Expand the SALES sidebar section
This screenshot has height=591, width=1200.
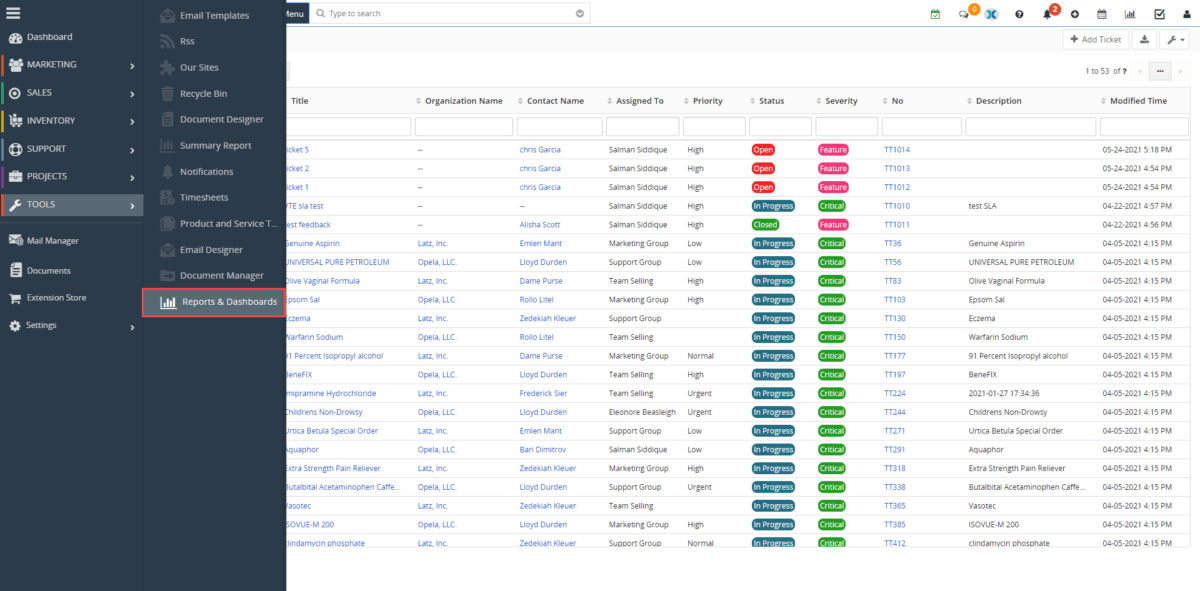70,93
